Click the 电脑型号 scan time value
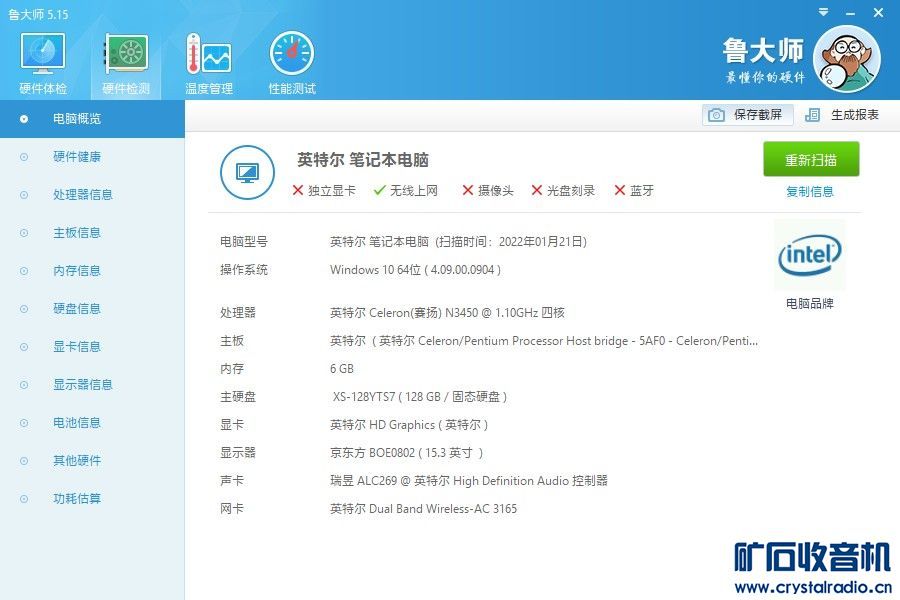Viewport: 900px width, 600px height. (x=458, y=242)
